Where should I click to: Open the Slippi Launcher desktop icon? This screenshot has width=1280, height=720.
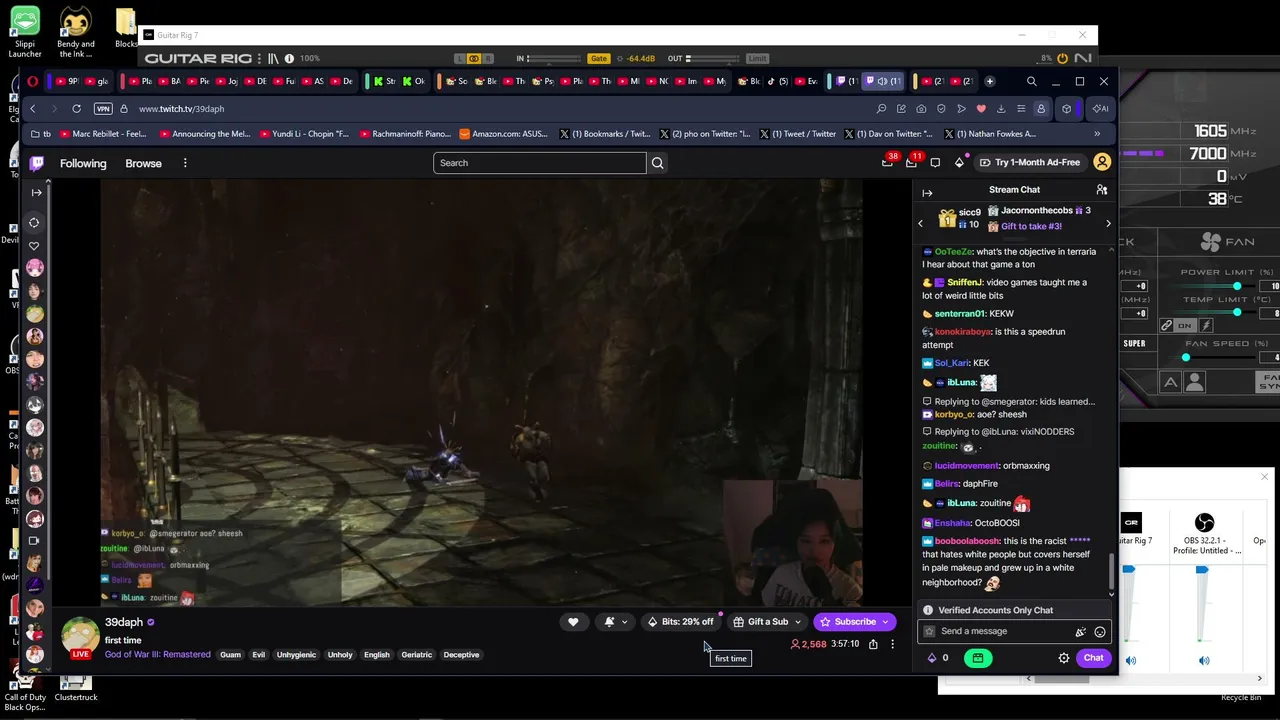tap(25, 33)
